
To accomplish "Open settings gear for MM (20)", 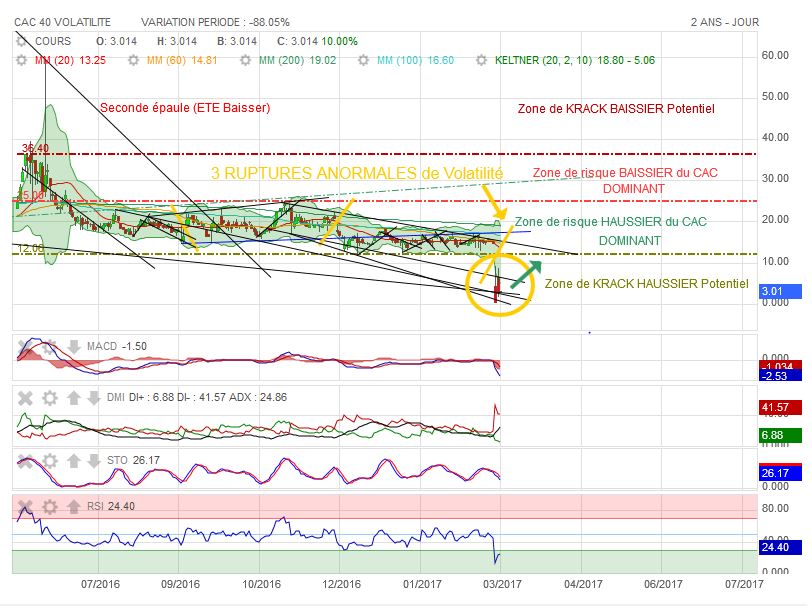I will point(21,60).
